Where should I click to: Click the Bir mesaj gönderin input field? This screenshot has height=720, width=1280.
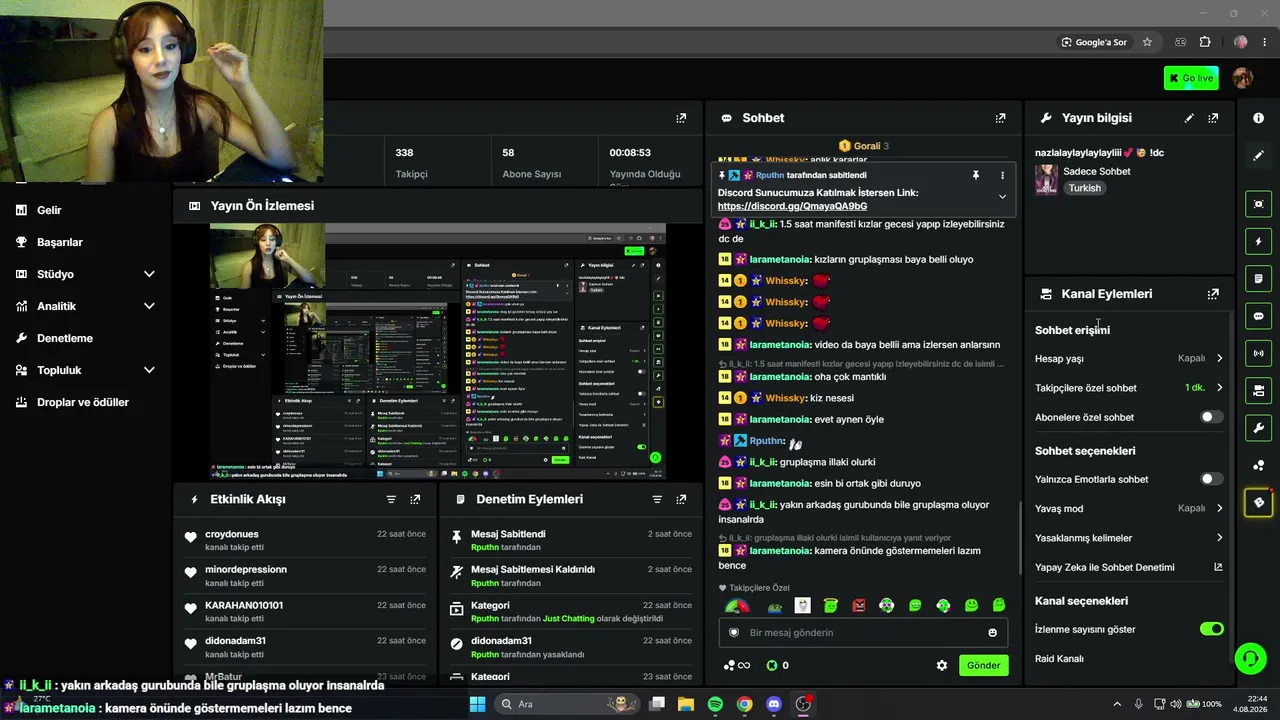point(861,633)
